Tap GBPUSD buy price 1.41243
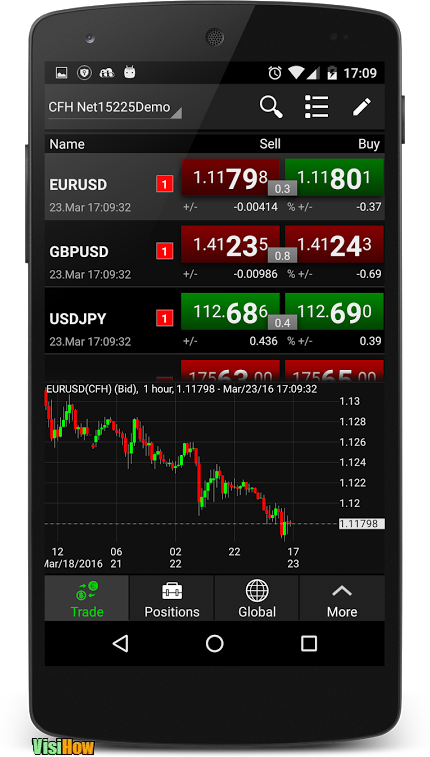Screen dimensions: 430x757 click(x=334, y=244)
